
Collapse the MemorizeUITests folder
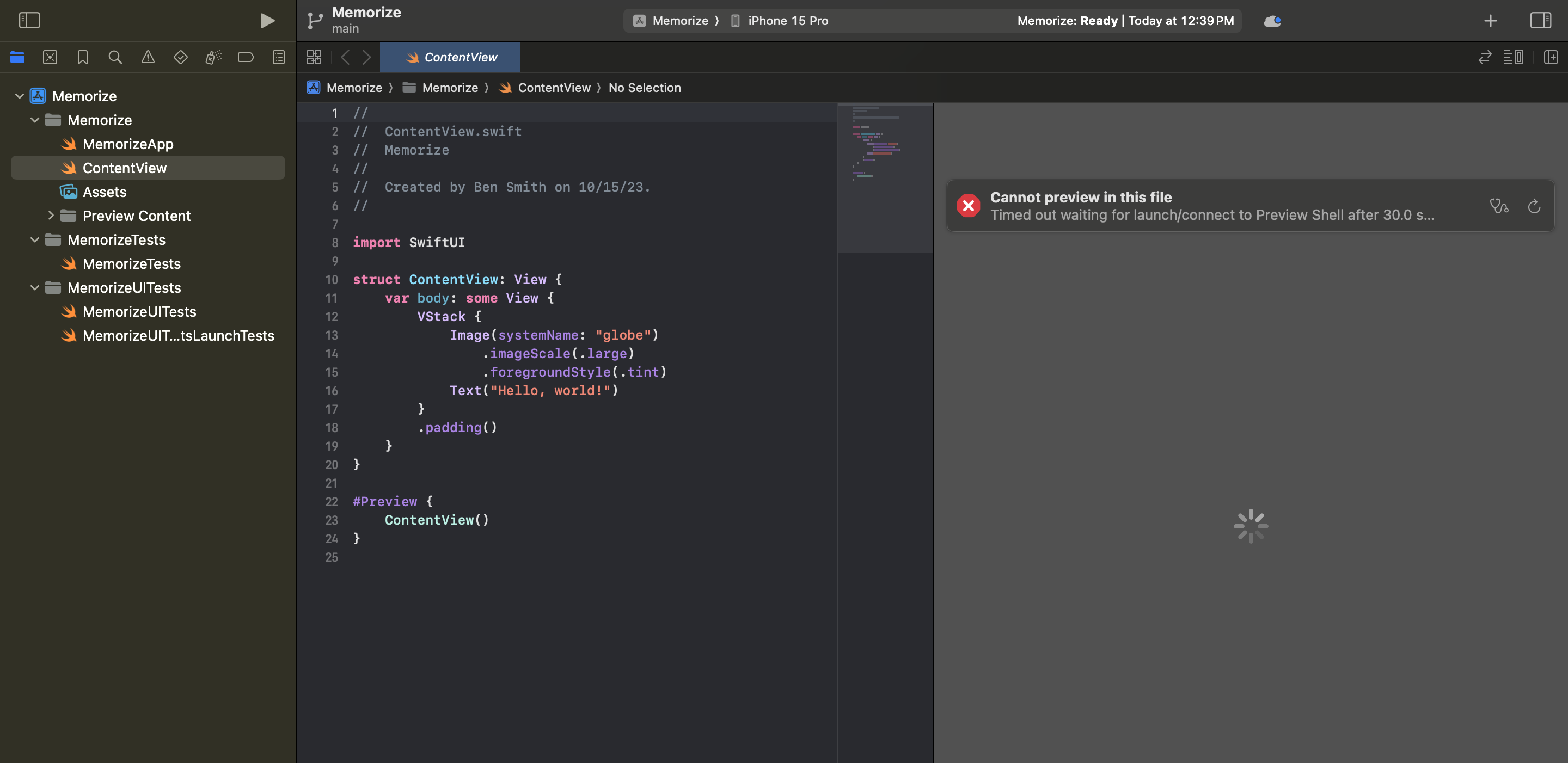[x=35, y=288]
